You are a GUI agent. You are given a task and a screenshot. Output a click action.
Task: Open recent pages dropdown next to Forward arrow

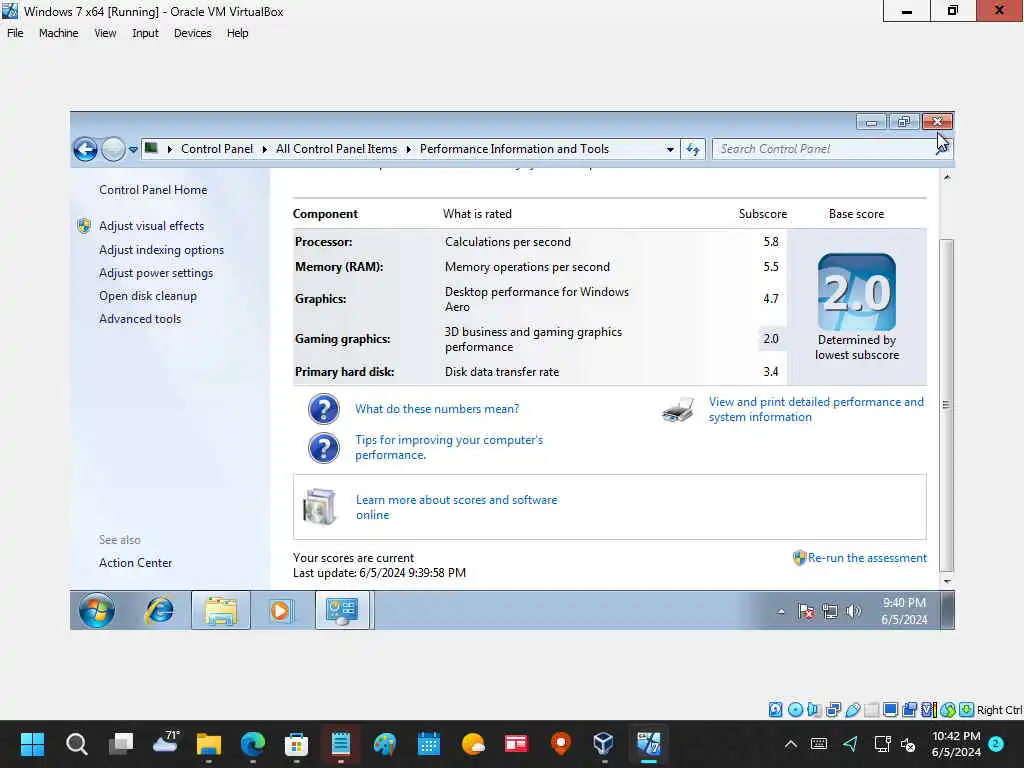click(133, 150)
